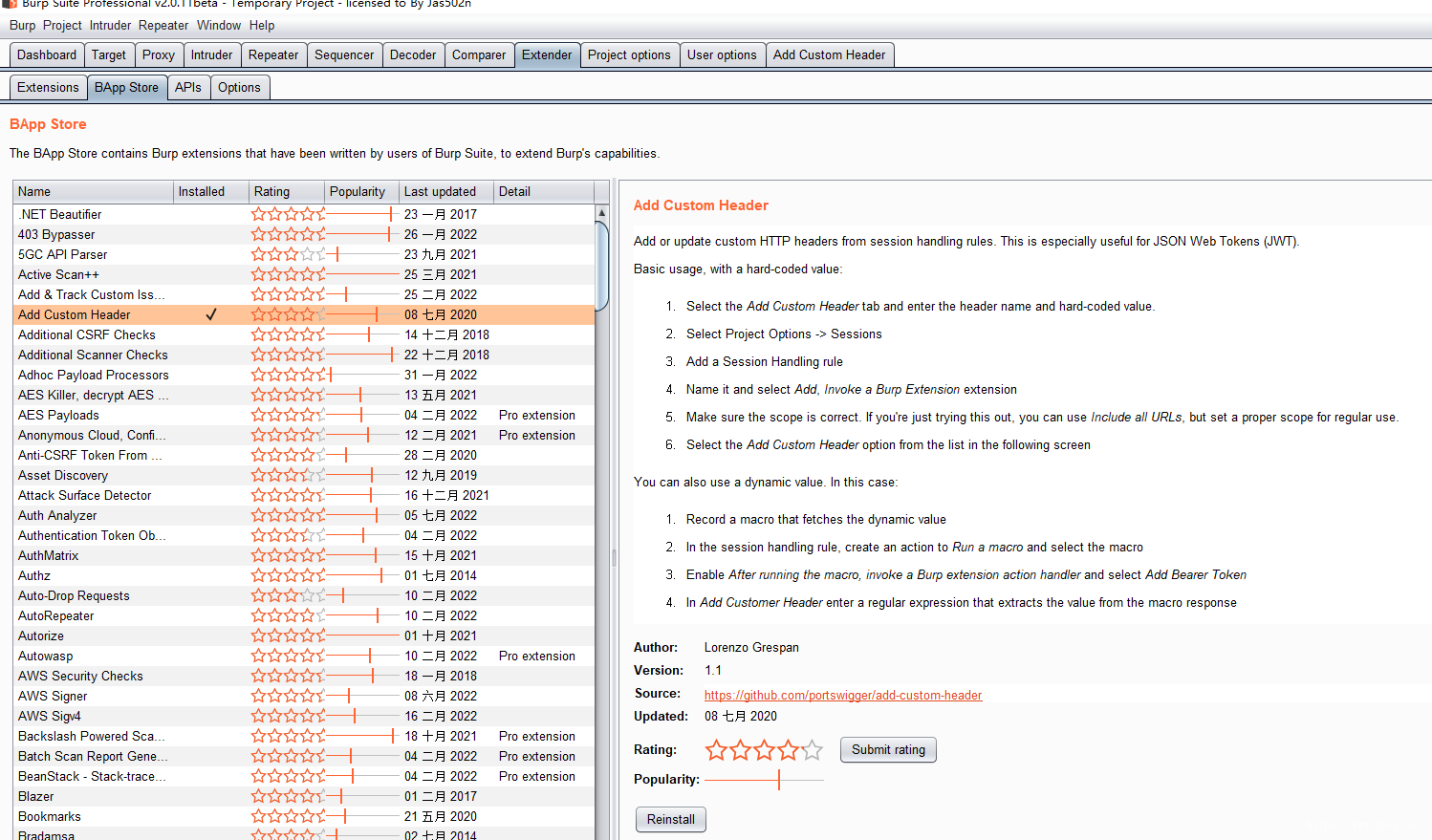Viewport: 1432px width, 840px height.
Task: Select the Bookmarks extension
Action: (x=304, y=816)
